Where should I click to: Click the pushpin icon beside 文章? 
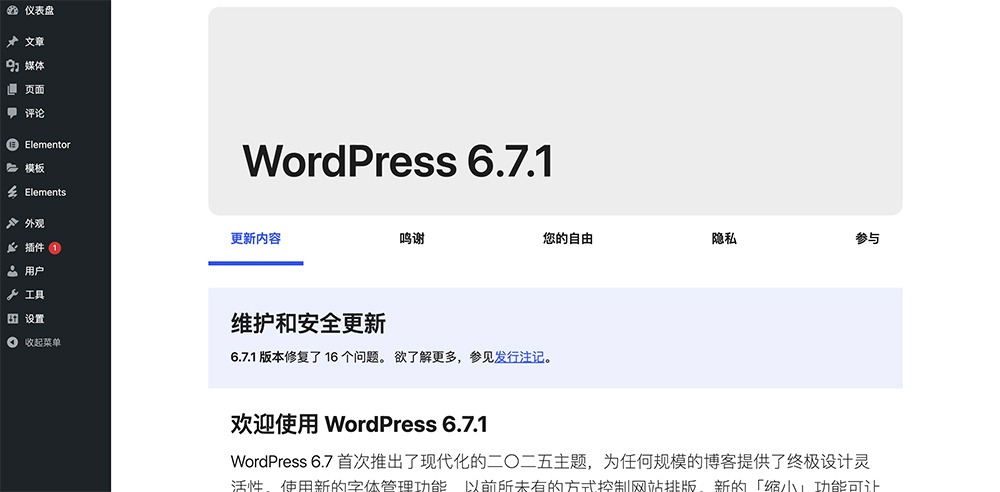pyautogui.click(x=12, y=42)
